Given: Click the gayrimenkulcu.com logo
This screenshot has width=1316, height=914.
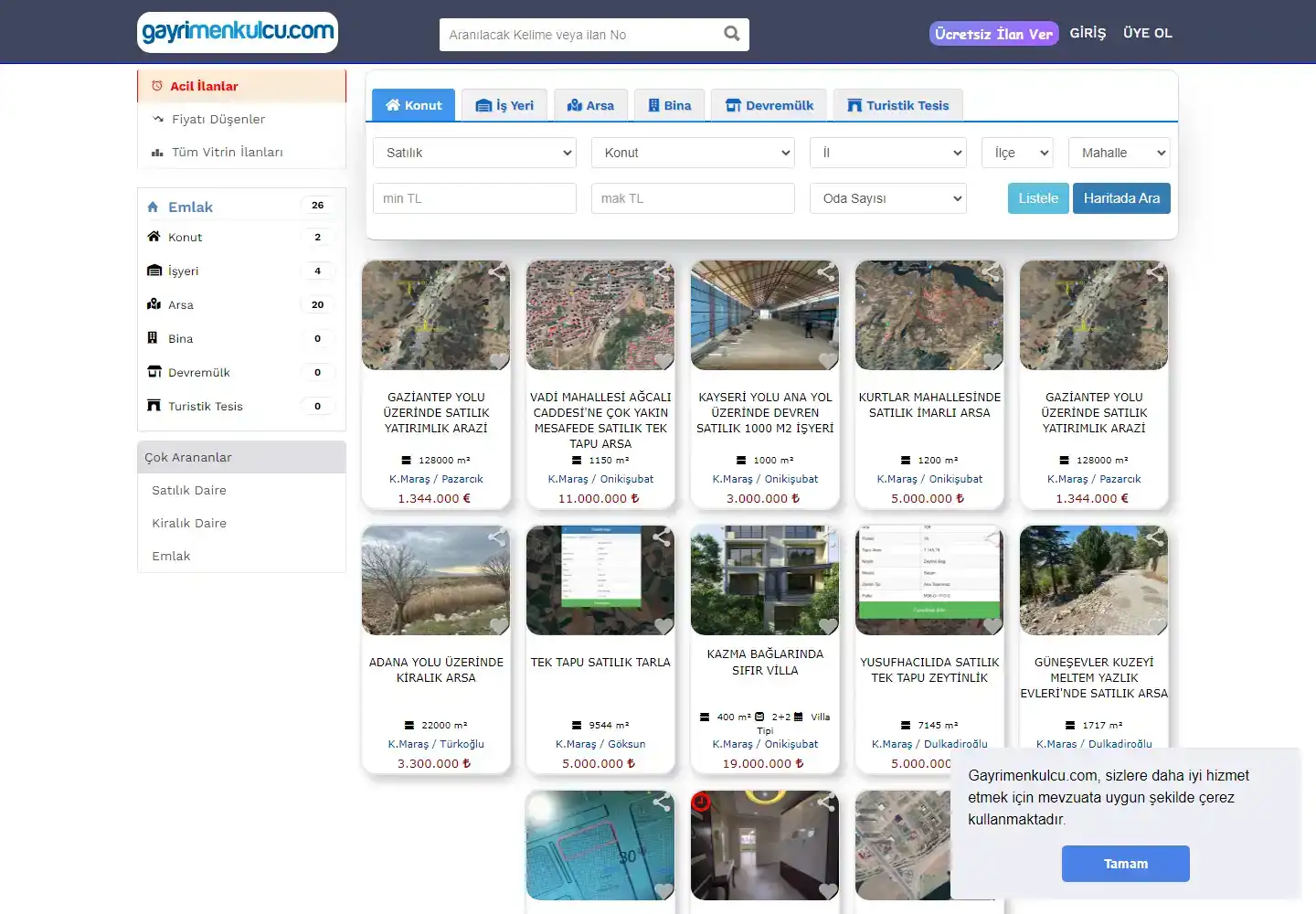Looking at the screenshot, I should click(238, 32).
